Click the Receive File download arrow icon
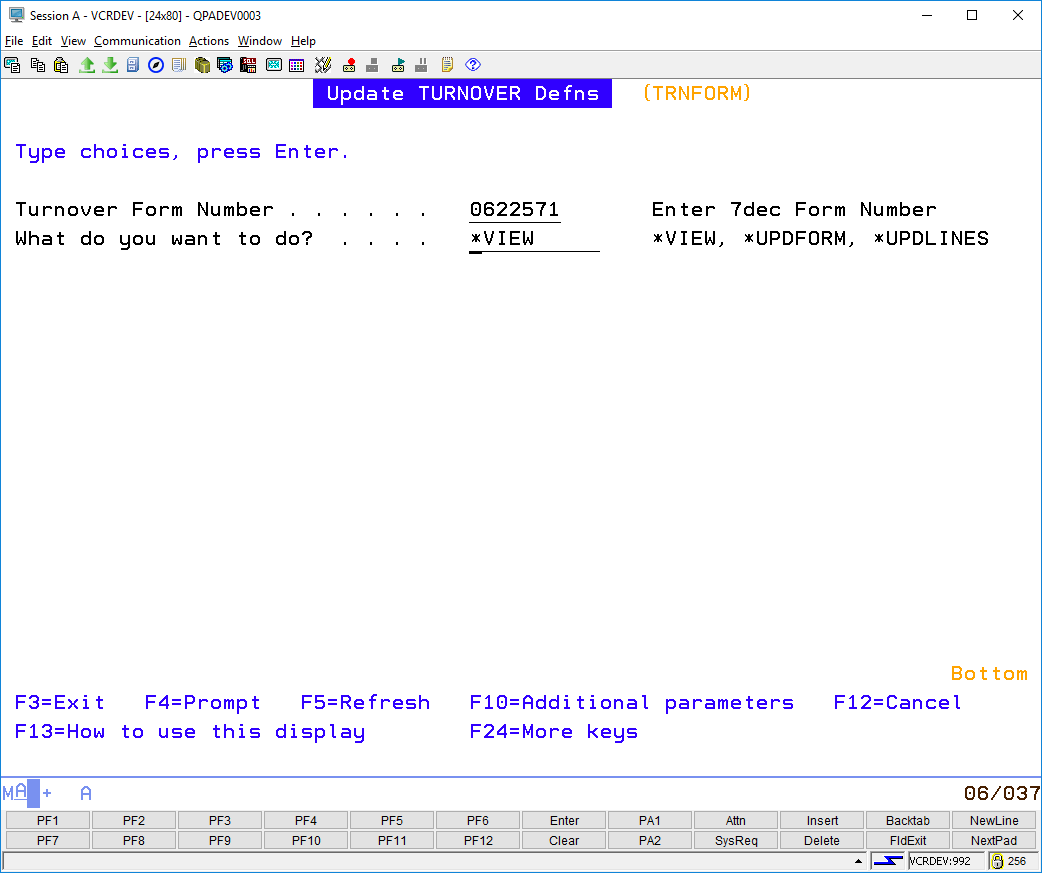This screenshot has width=1042, height=873. coord(110,65)
